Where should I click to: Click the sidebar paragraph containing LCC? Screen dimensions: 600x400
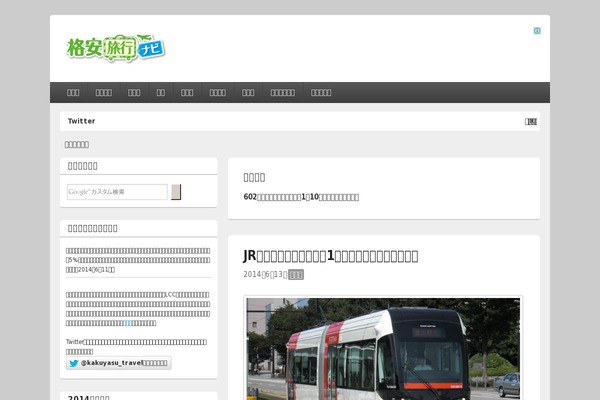(138, 309)
